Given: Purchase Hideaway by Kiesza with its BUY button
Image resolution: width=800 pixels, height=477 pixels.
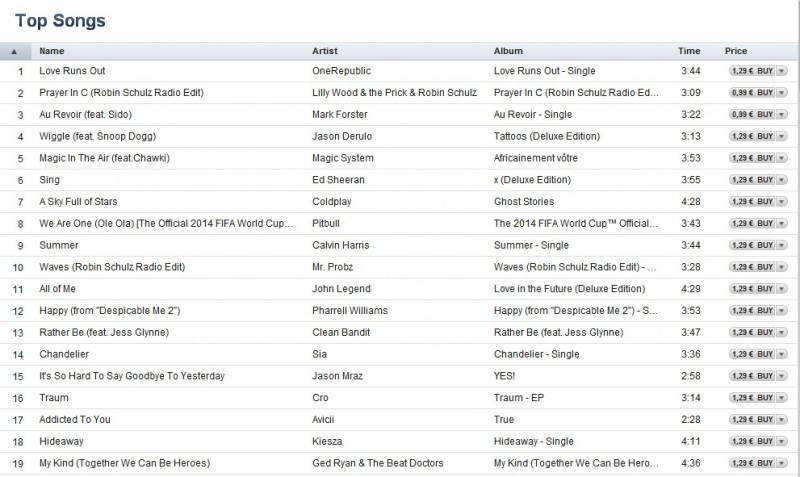Looking at the screenshot, I should coord(751,442).
